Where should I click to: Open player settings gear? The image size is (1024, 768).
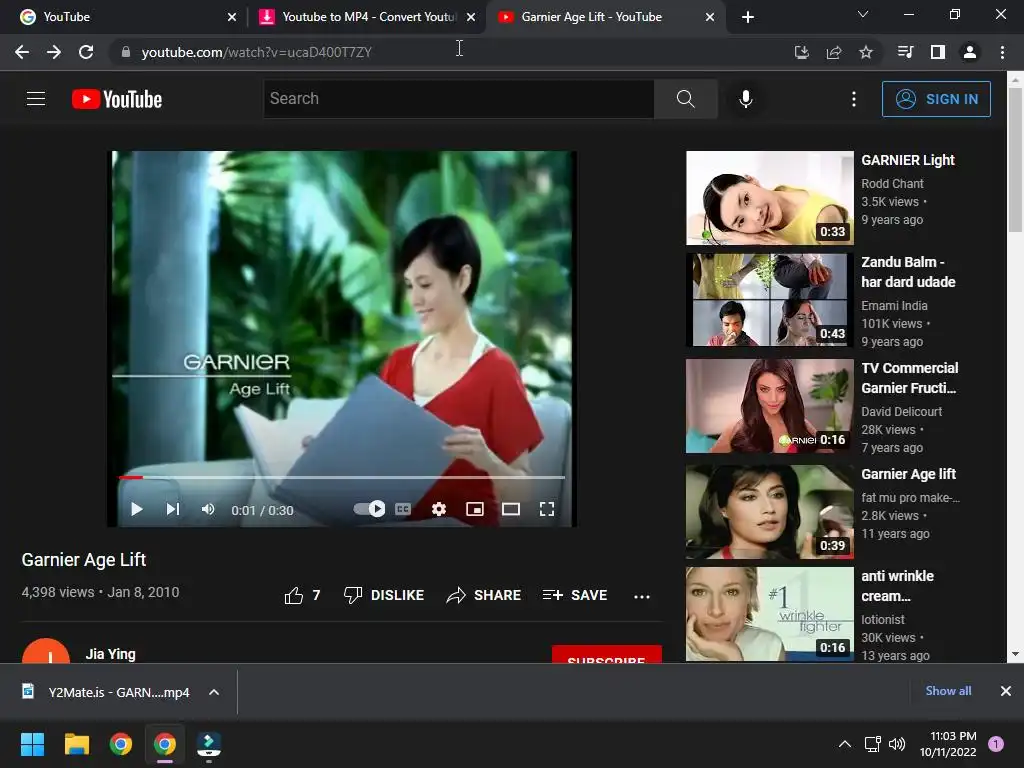coord(439,509)
